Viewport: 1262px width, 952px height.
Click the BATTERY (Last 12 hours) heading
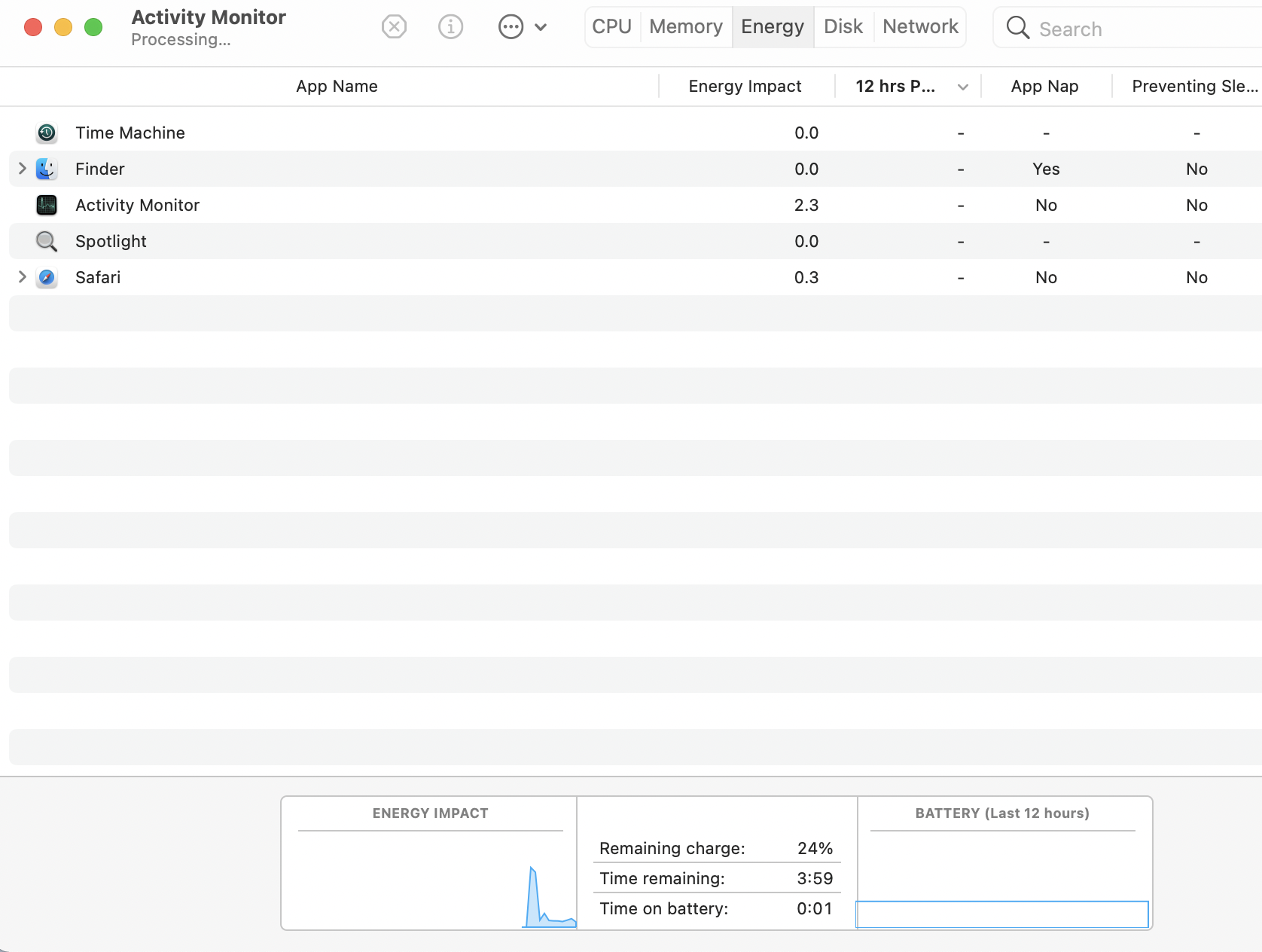coord(1002,813)
